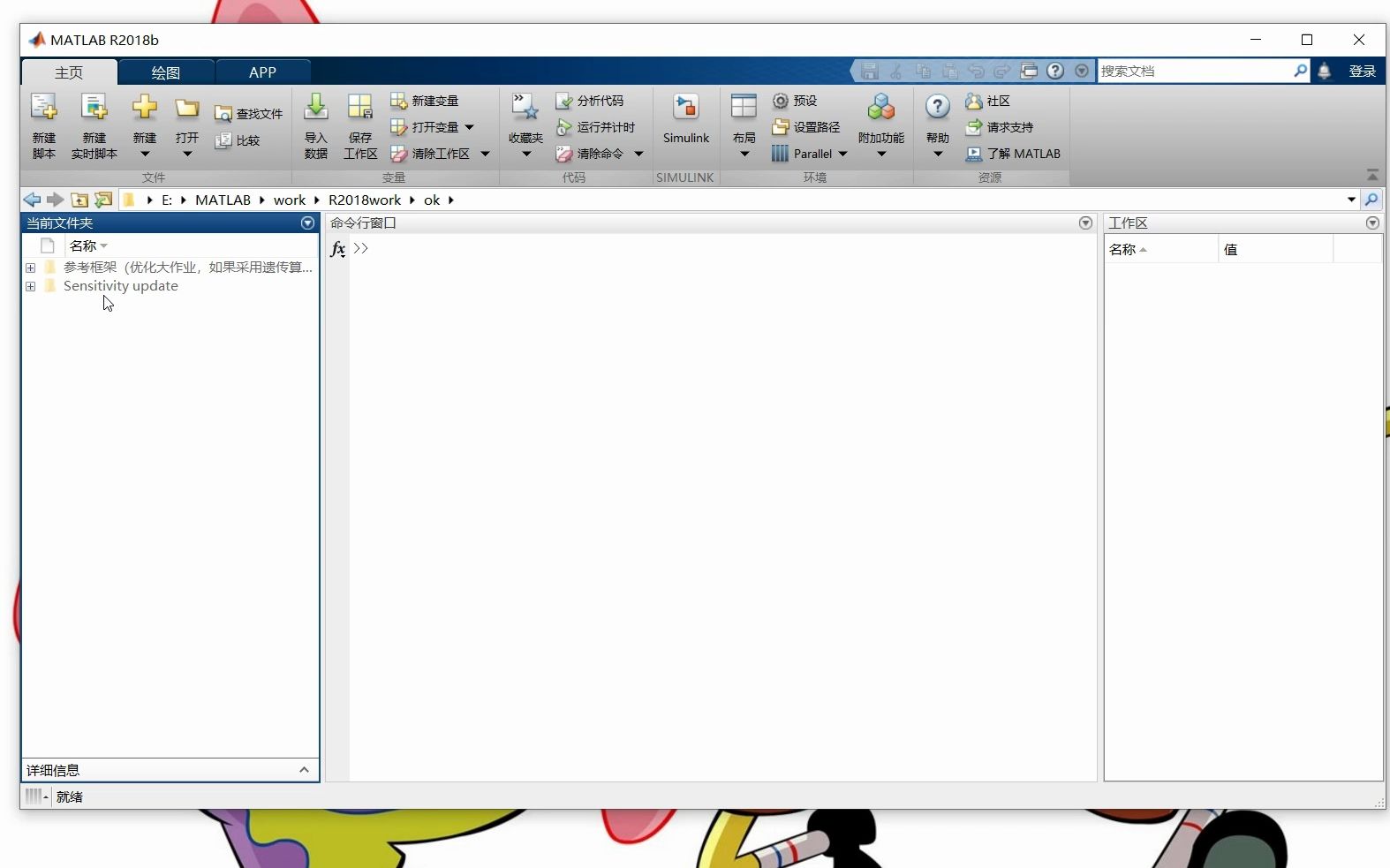Click the 打开 folder icon

(x=186, y=109)
